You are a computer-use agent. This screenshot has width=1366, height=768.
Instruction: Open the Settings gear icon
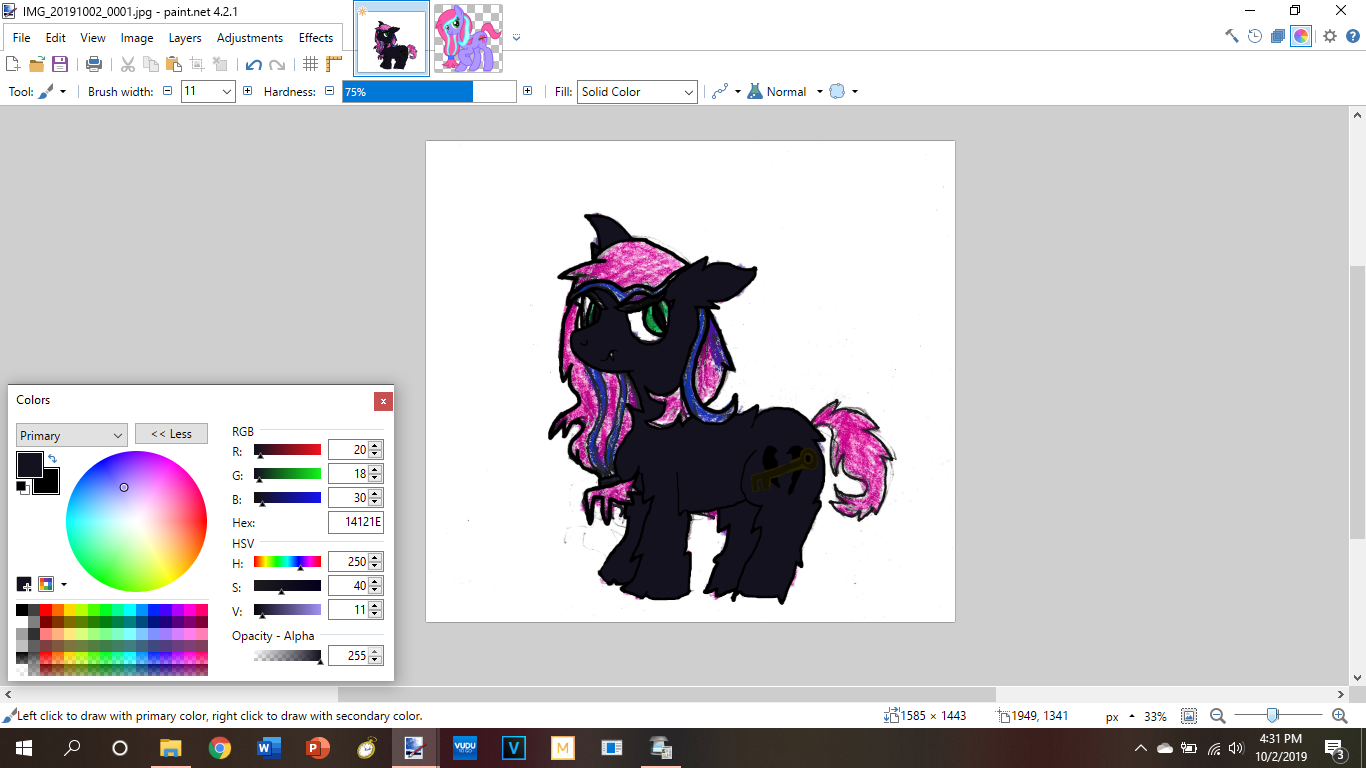coord(1330,36)
